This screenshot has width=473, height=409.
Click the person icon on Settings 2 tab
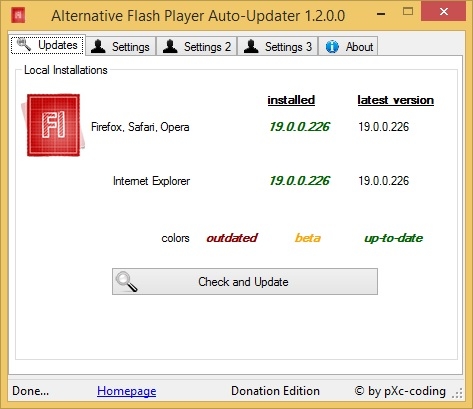tap(170, 46)
